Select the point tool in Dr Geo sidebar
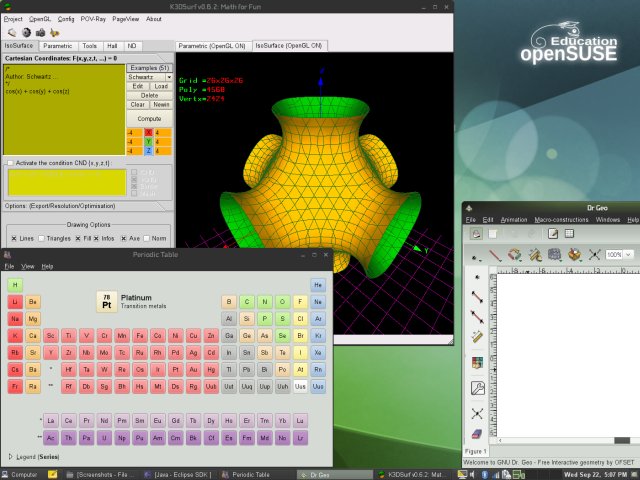The width and height of the screenshot is (640, 480). tap(477, 275)
